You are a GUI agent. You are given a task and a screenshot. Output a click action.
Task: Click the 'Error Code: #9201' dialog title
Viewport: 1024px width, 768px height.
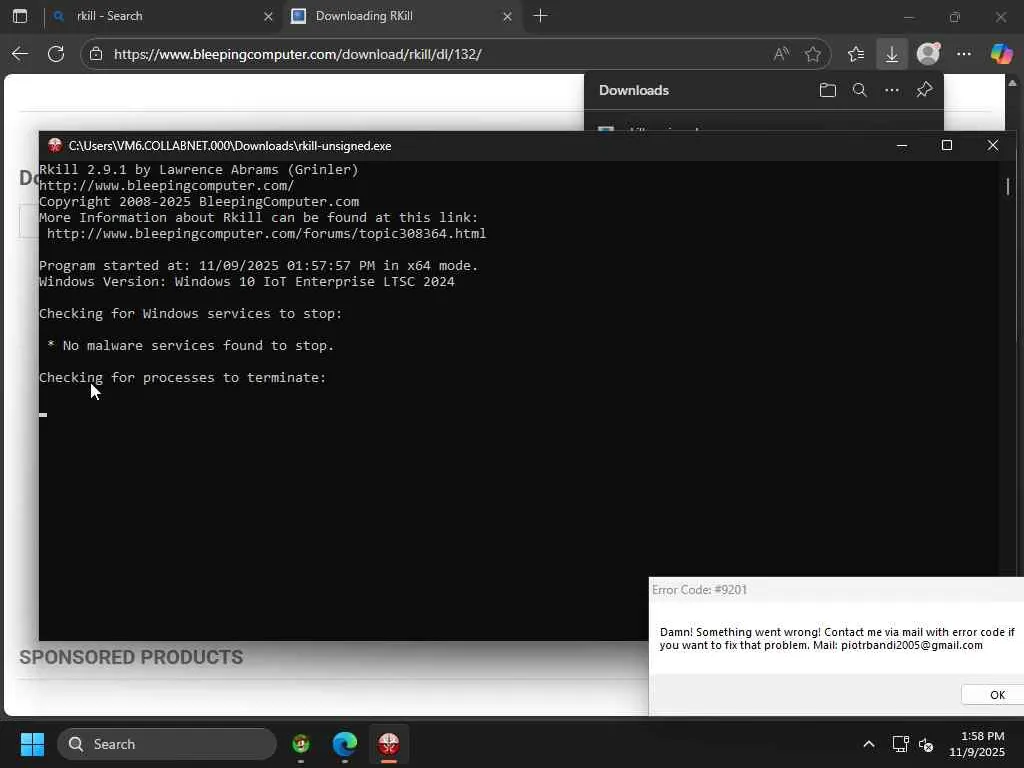(699, 590)
